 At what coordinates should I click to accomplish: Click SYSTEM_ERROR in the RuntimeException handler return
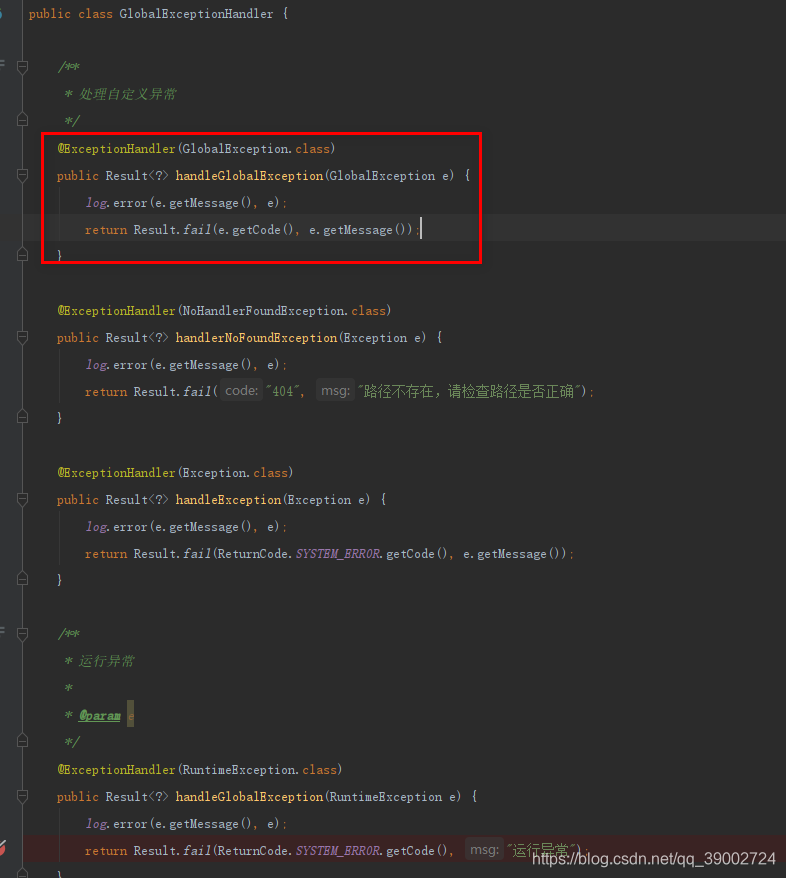point(338,851)
